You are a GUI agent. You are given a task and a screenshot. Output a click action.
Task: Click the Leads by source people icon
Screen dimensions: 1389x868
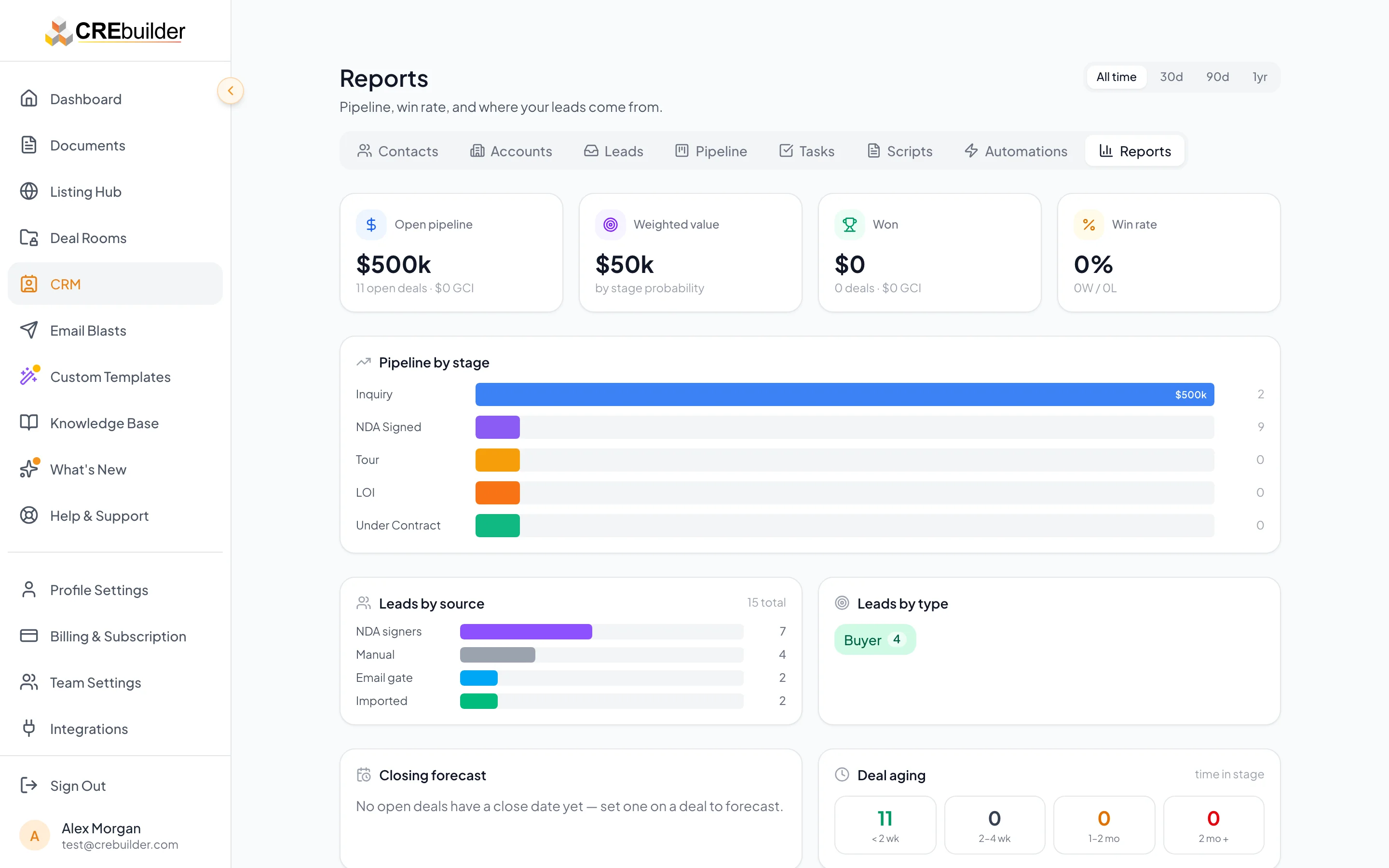pos(363,603)
